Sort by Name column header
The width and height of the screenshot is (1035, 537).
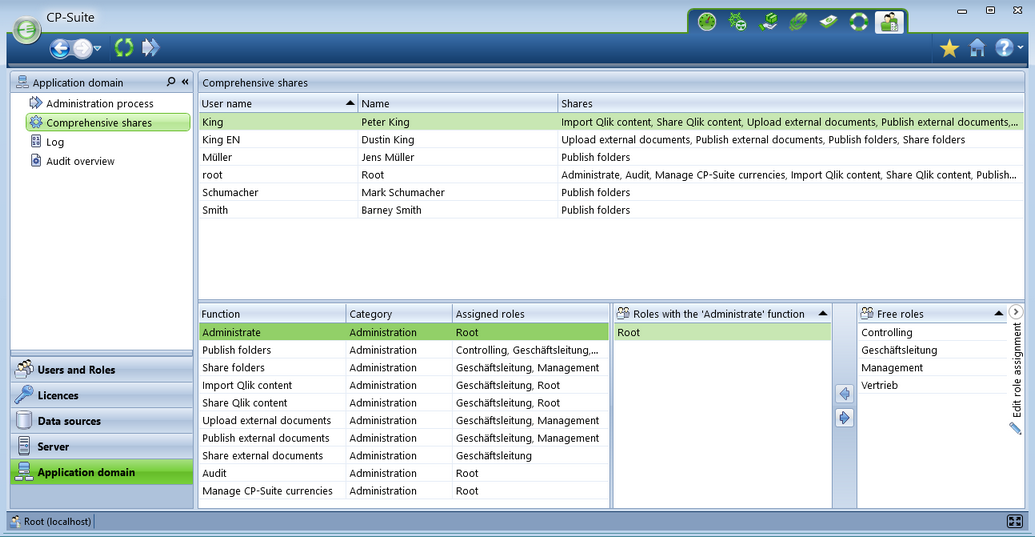(x=457, y=104)
